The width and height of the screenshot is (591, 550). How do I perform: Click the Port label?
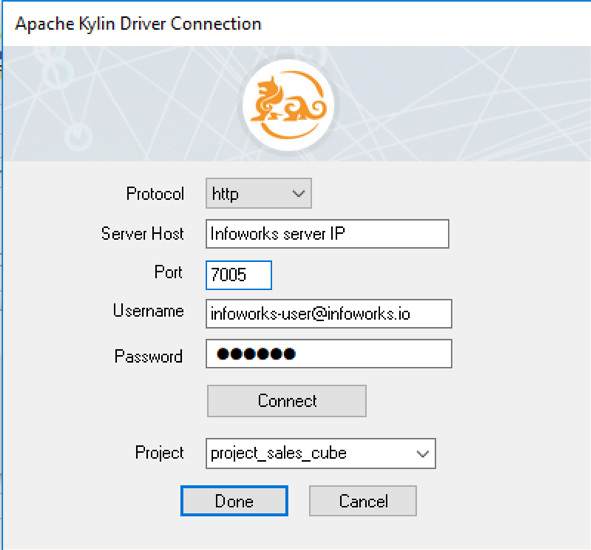pyautogui.click(x=168, y=272)
